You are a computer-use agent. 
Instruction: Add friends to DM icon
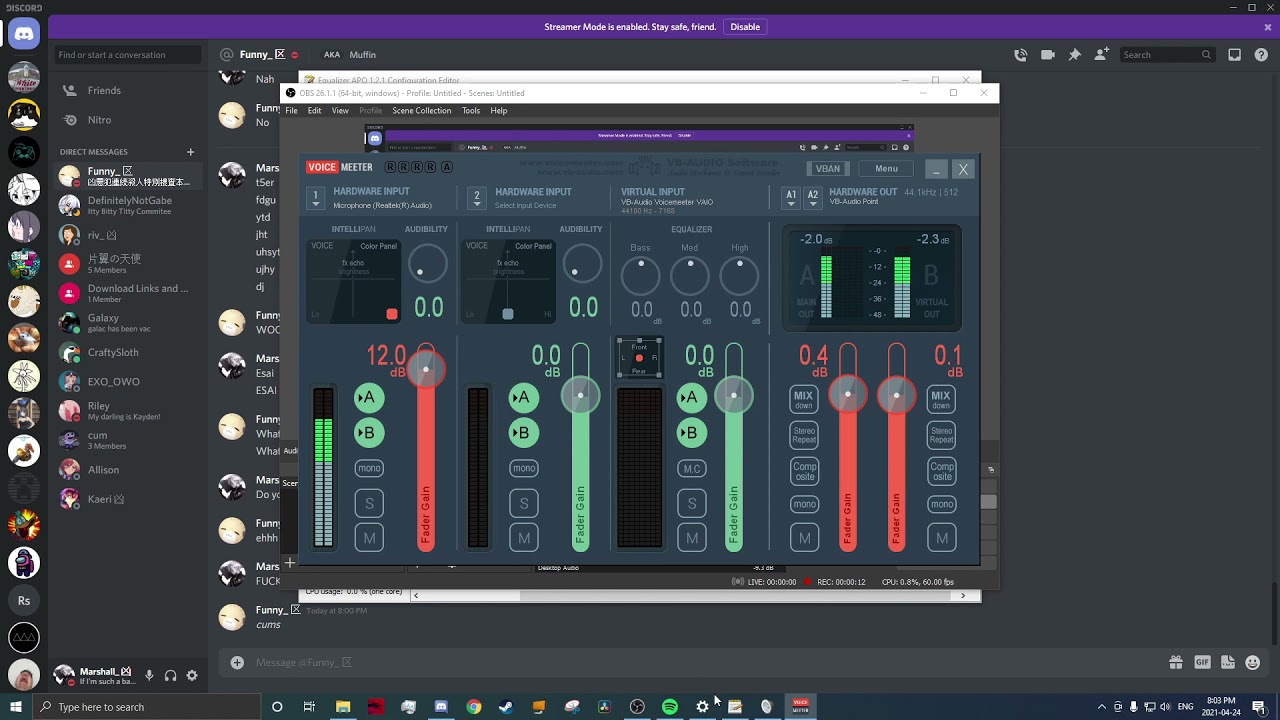click(1101, 55)
